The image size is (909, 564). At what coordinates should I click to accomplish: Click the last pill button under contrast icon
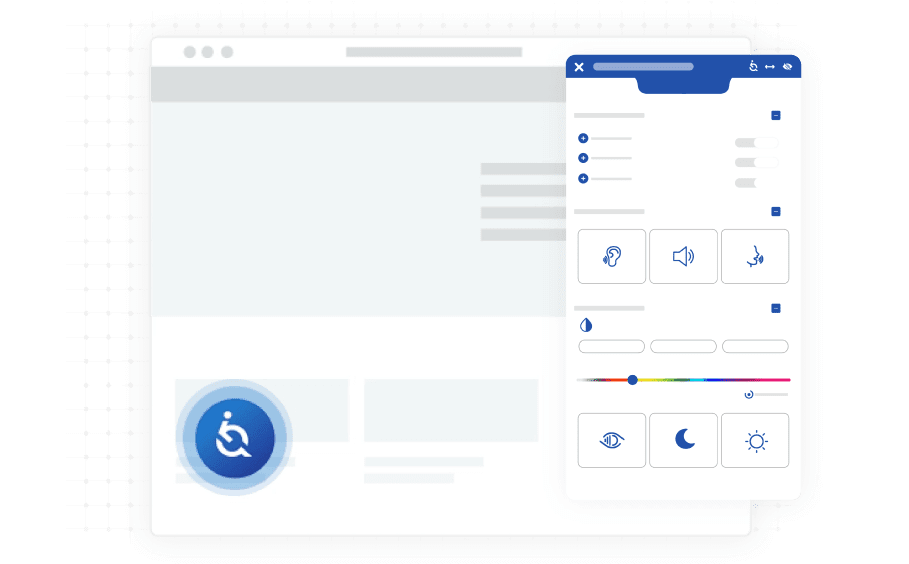(x=755, y=347)
